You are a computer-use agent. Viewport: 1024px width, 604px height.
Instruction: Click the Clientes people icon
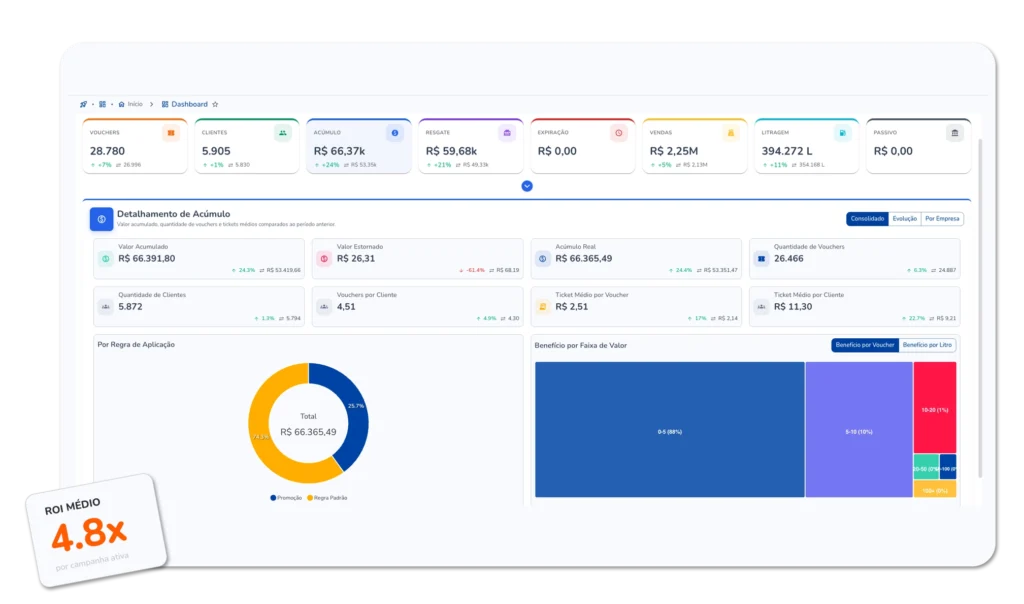click(x=283, y=133)
